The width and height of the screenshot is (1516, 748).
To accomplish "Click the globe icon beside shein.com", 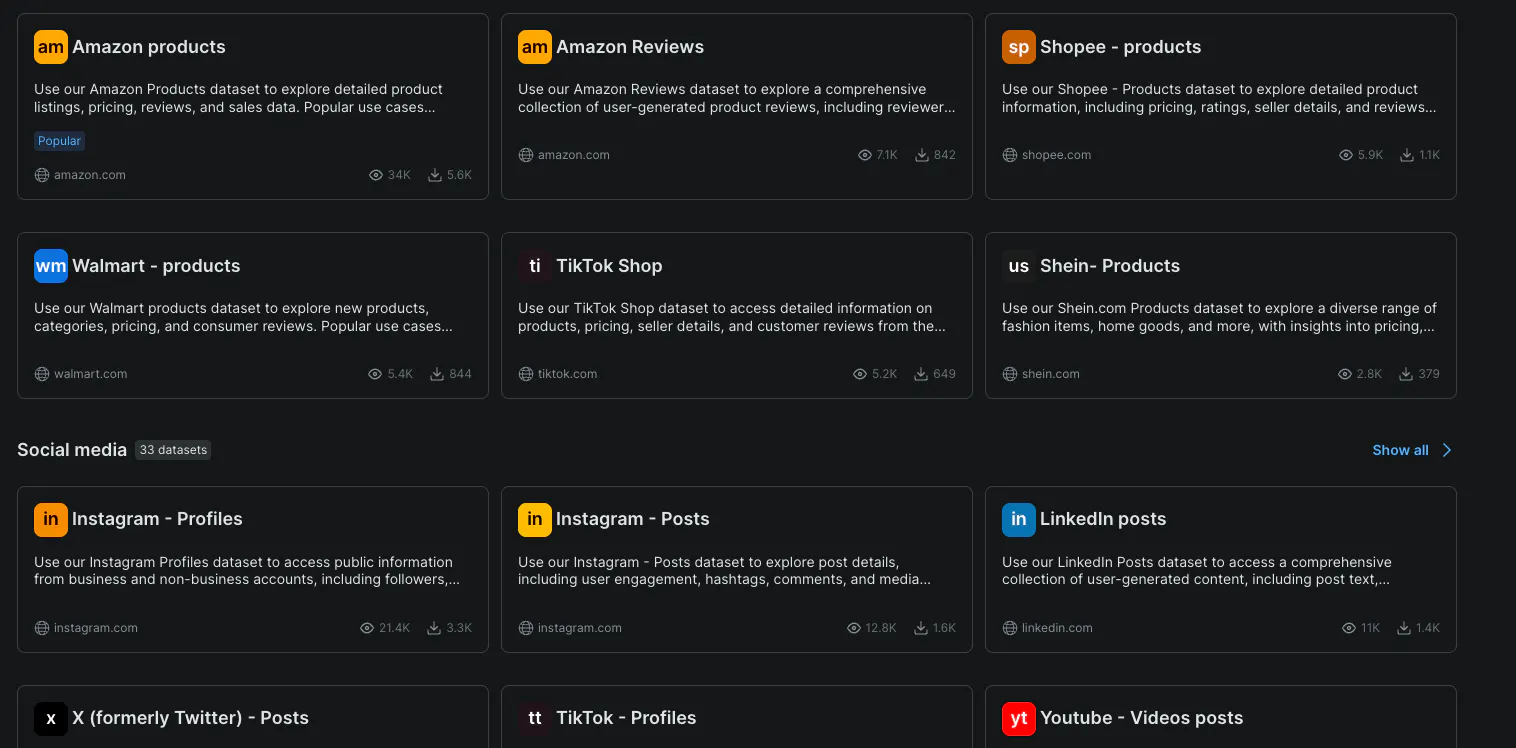I will click(x=1010, y=374).
